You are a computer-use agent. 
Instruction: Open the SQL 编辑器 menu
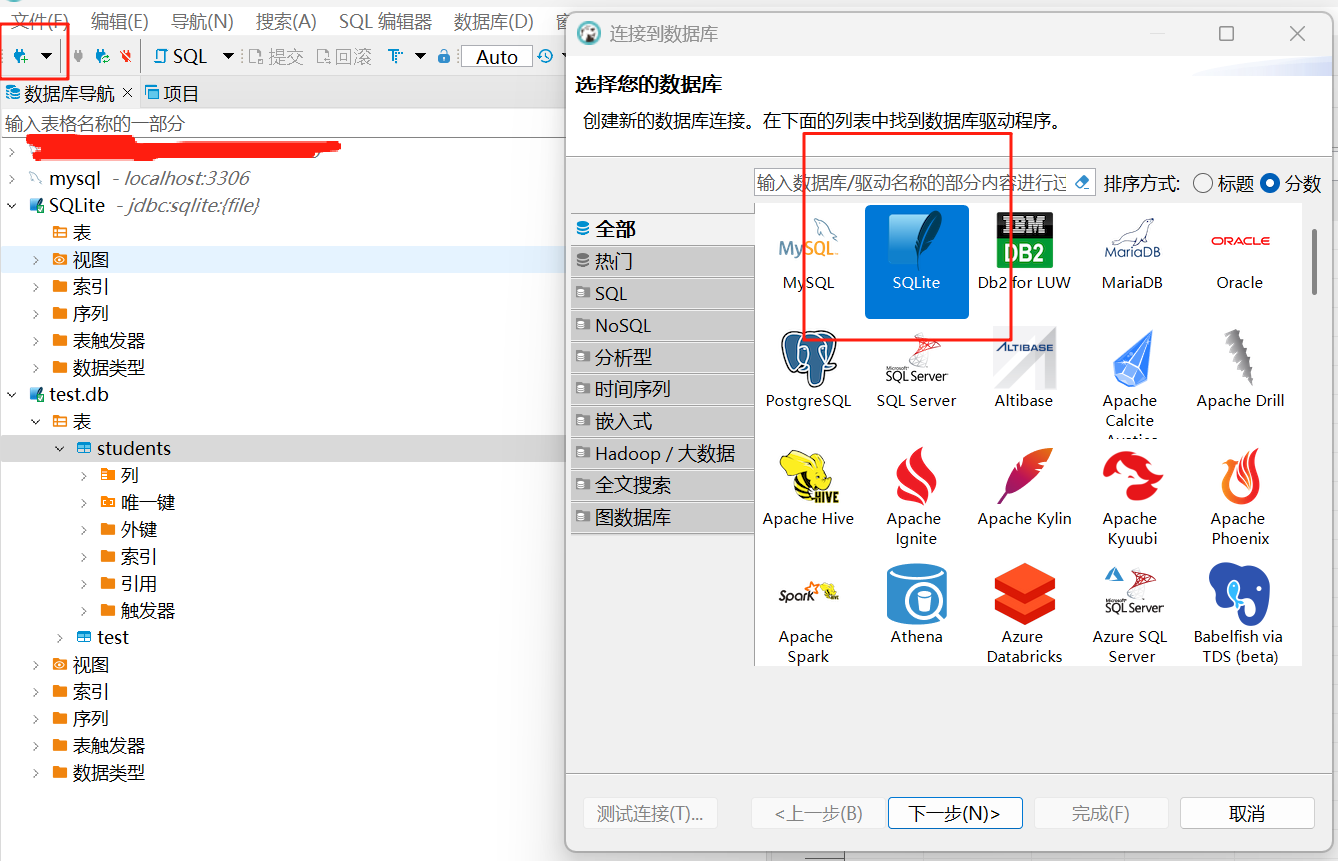[386, 21]
